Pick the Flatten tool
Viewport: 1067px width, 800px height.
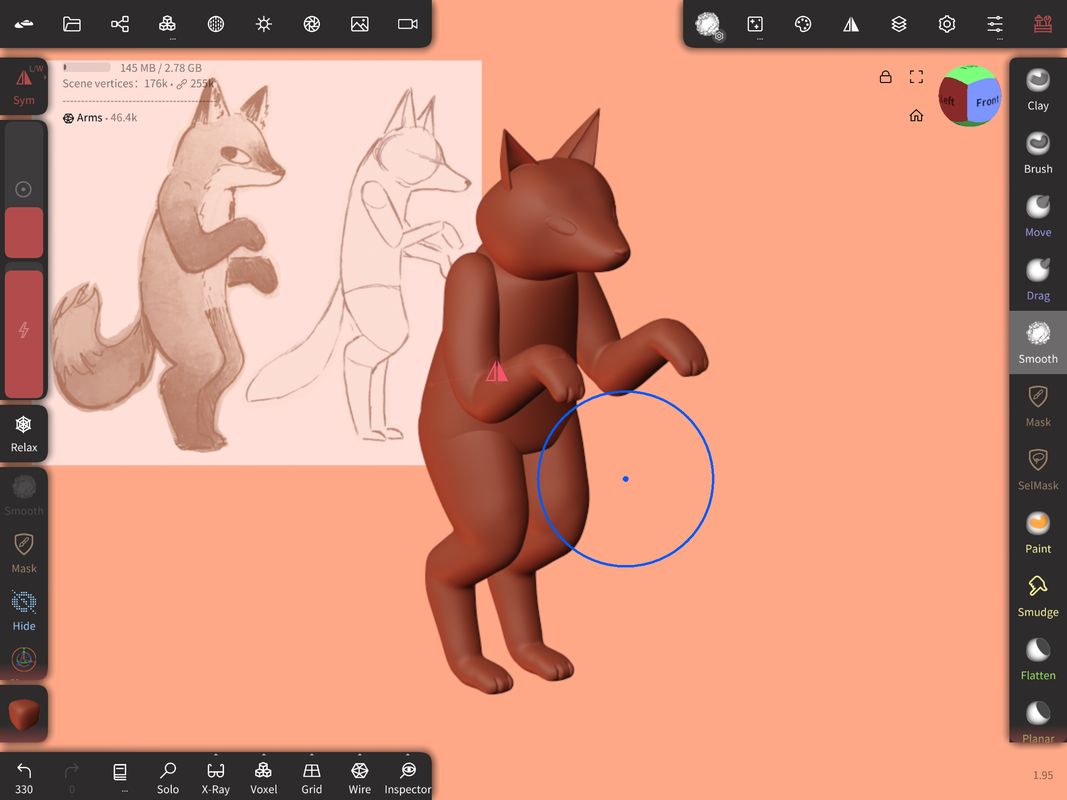[x=1038, y=659]
